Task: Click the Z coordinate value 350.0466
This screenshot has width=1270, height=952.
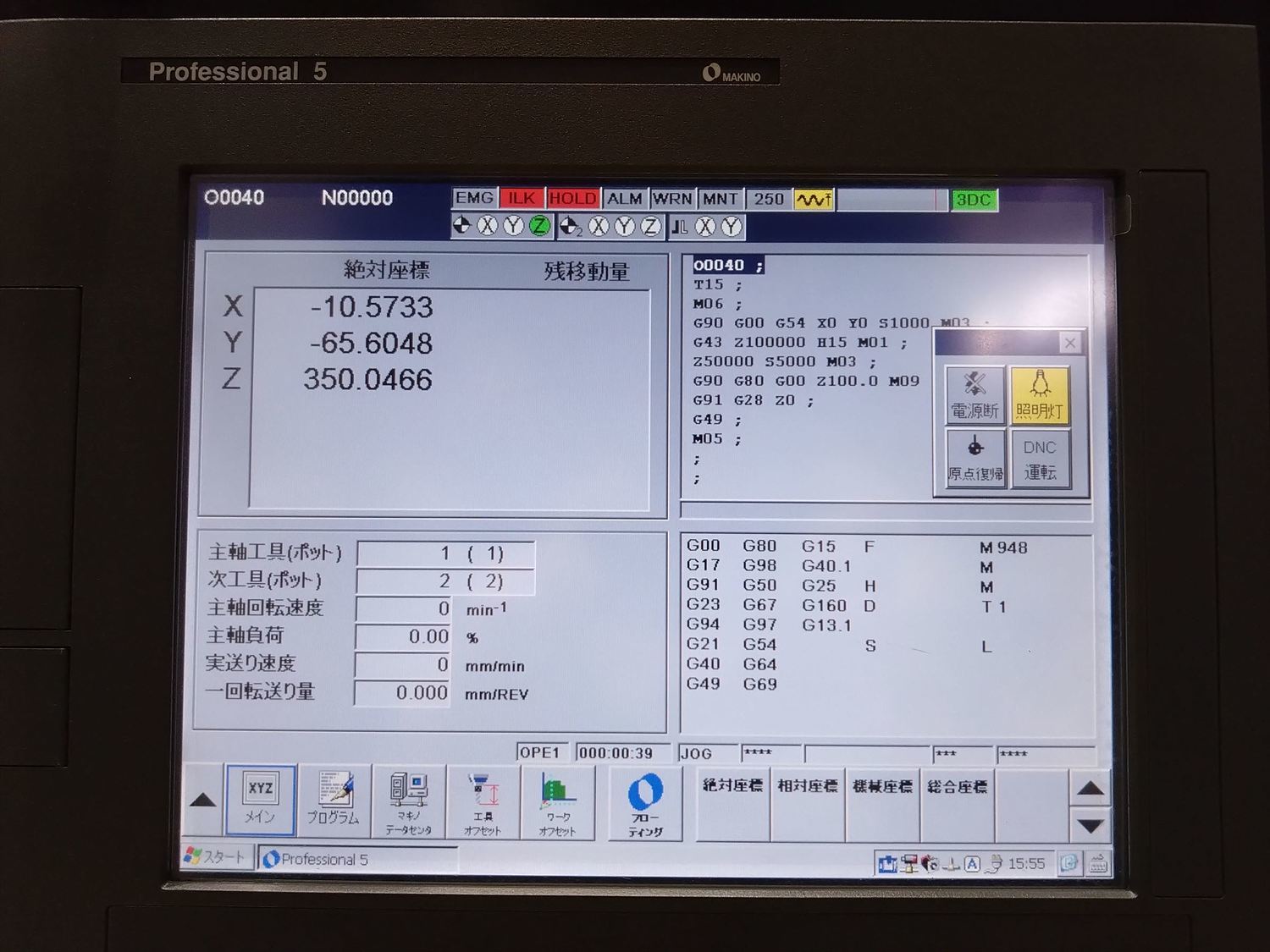Action: [x=368, y=379]
